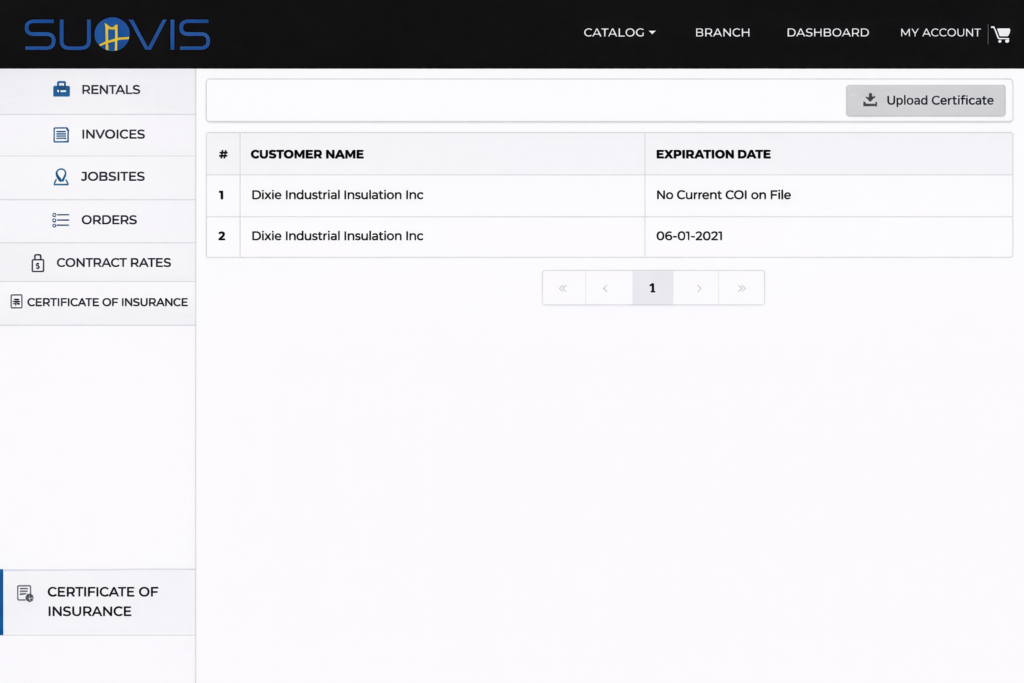
Task: Go to My Account
Action: (x=940, y=32)
